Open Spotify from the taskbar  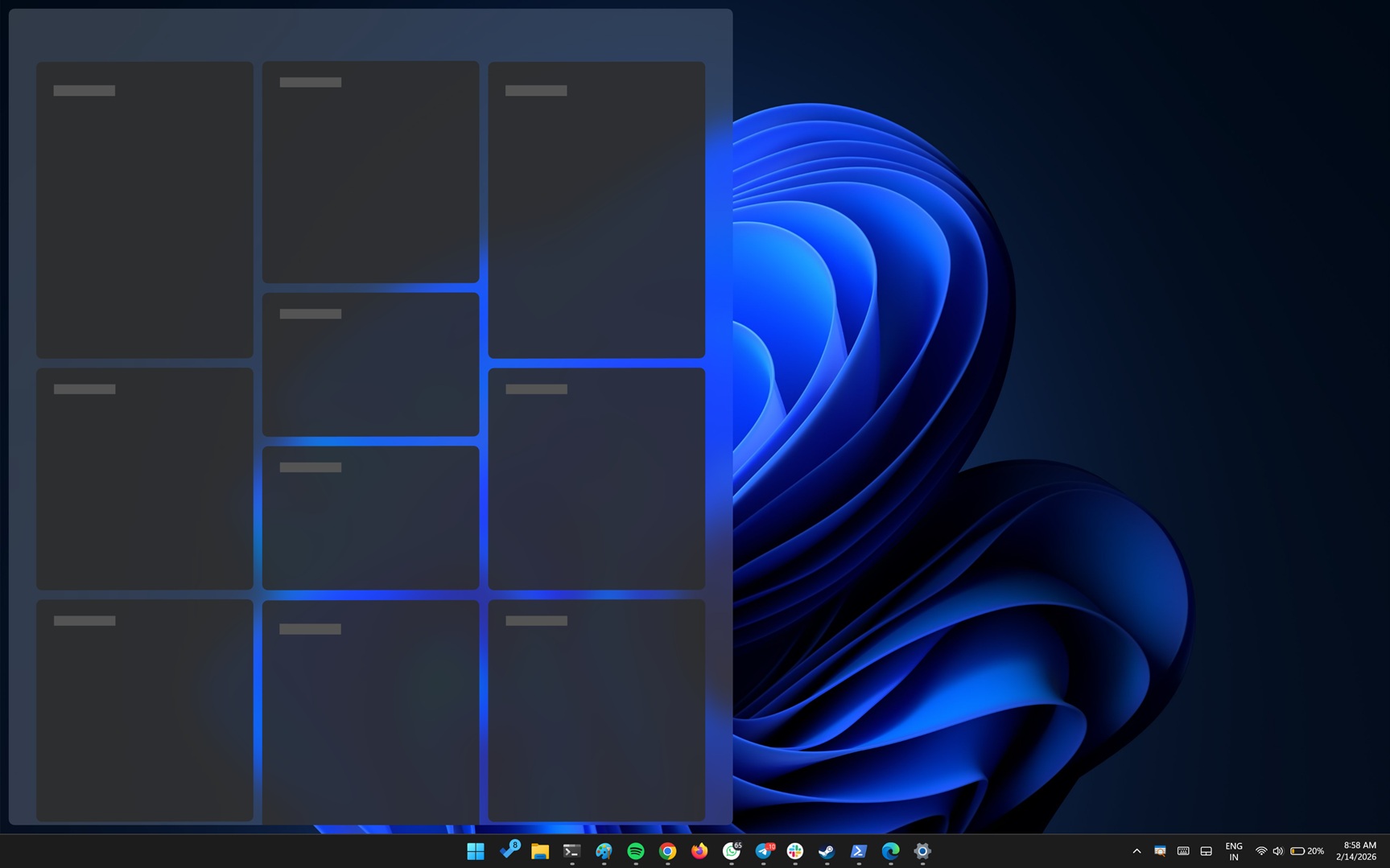(x=635, y=850)
